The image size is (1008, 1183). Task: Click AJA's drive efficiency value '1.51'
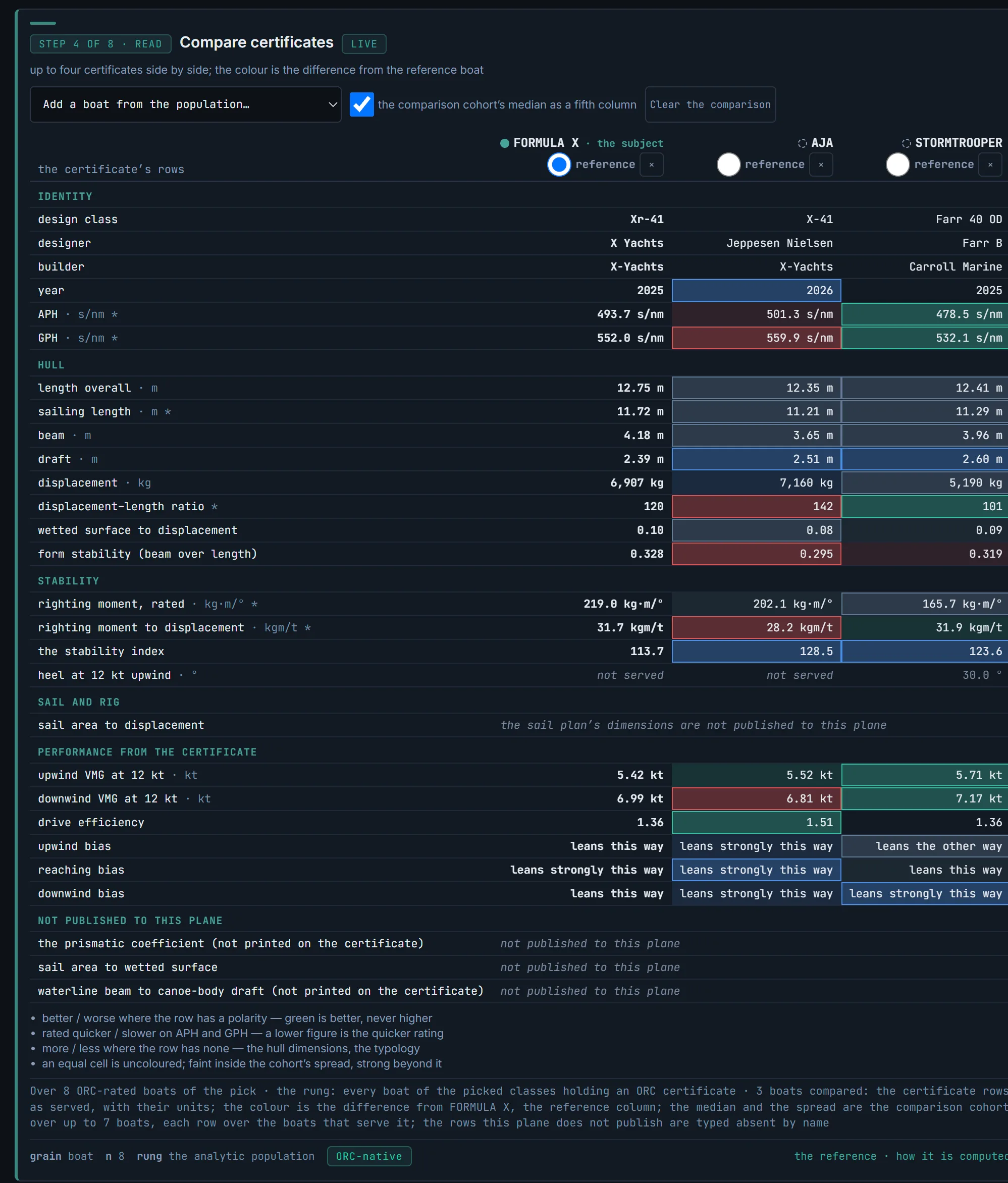coord(756,823)
